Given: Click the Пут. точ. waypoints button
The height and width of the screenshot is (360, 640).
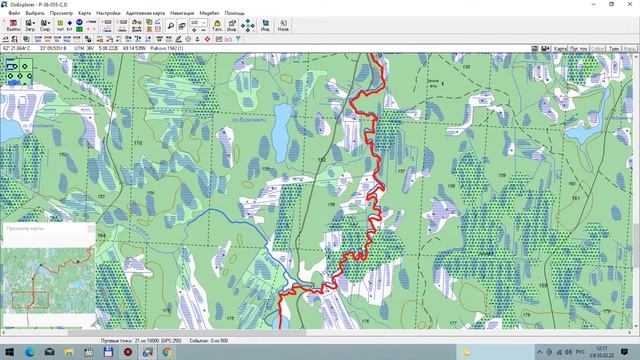Looking at the screenshot, I should (579, 49).
